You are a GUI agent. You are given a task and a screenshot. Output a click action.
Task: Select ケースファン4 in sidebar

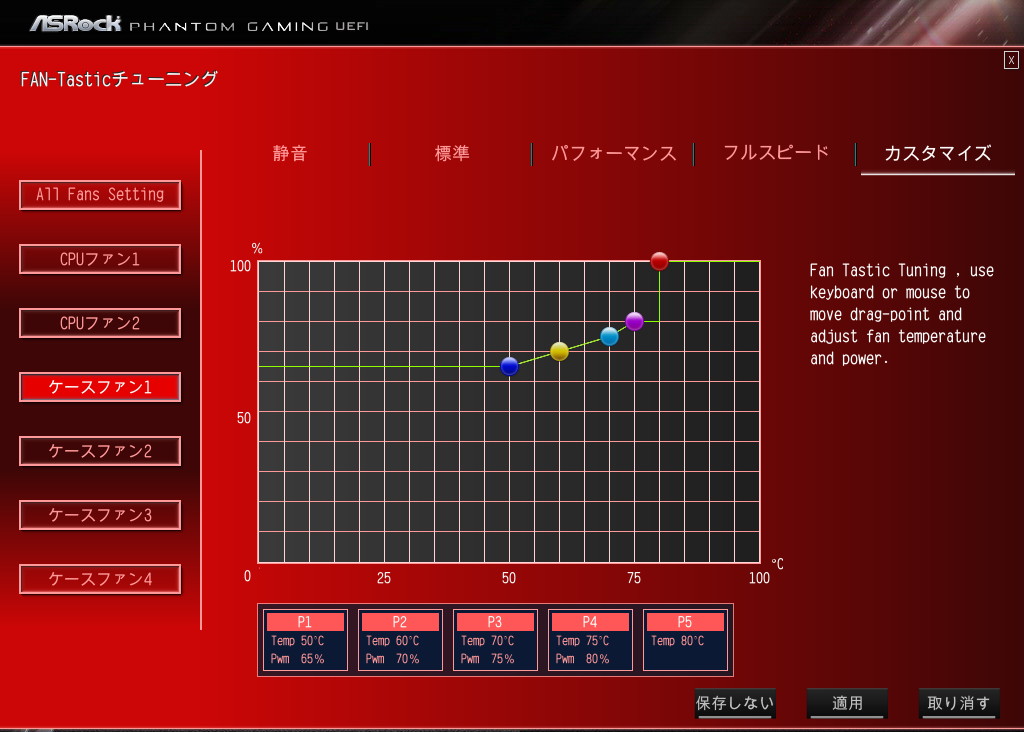coord(100,579)
